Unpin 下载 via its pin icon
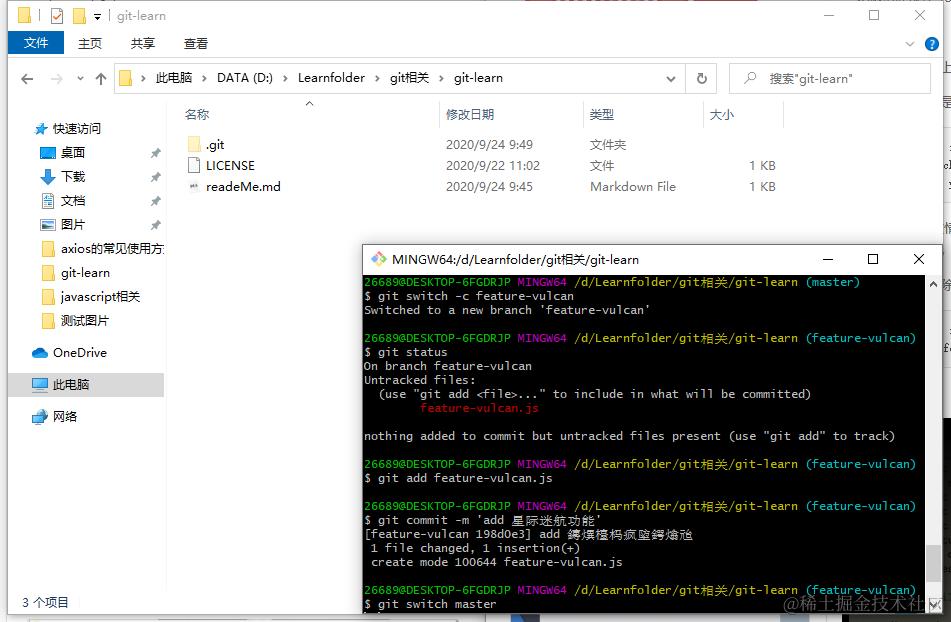 pyautogui.click(x=156, y=177)
